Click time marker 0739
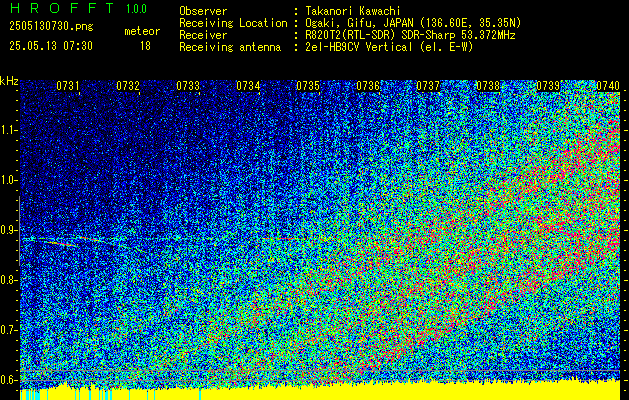This screenshot has height=400, width=629. (x=548, y=86)
